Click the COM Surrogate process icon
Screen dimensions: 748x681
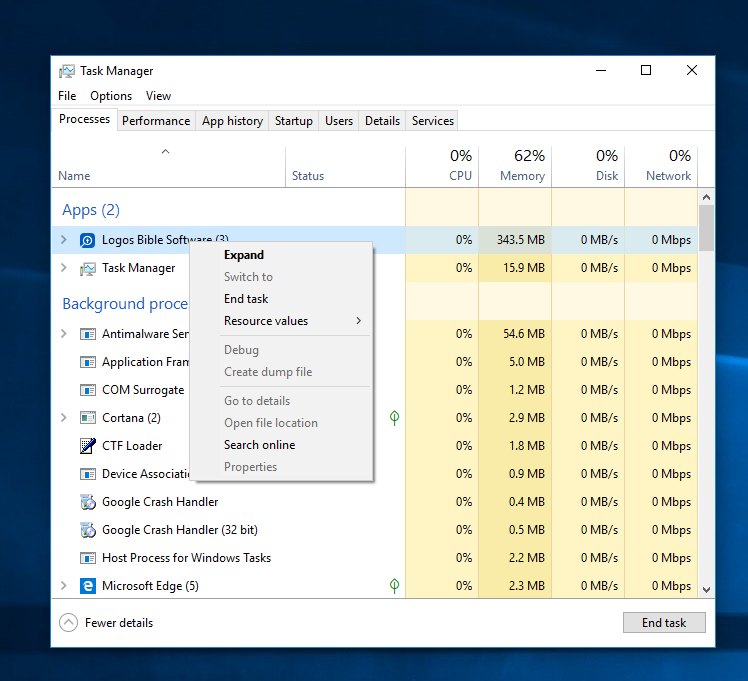tap(87, 391)
